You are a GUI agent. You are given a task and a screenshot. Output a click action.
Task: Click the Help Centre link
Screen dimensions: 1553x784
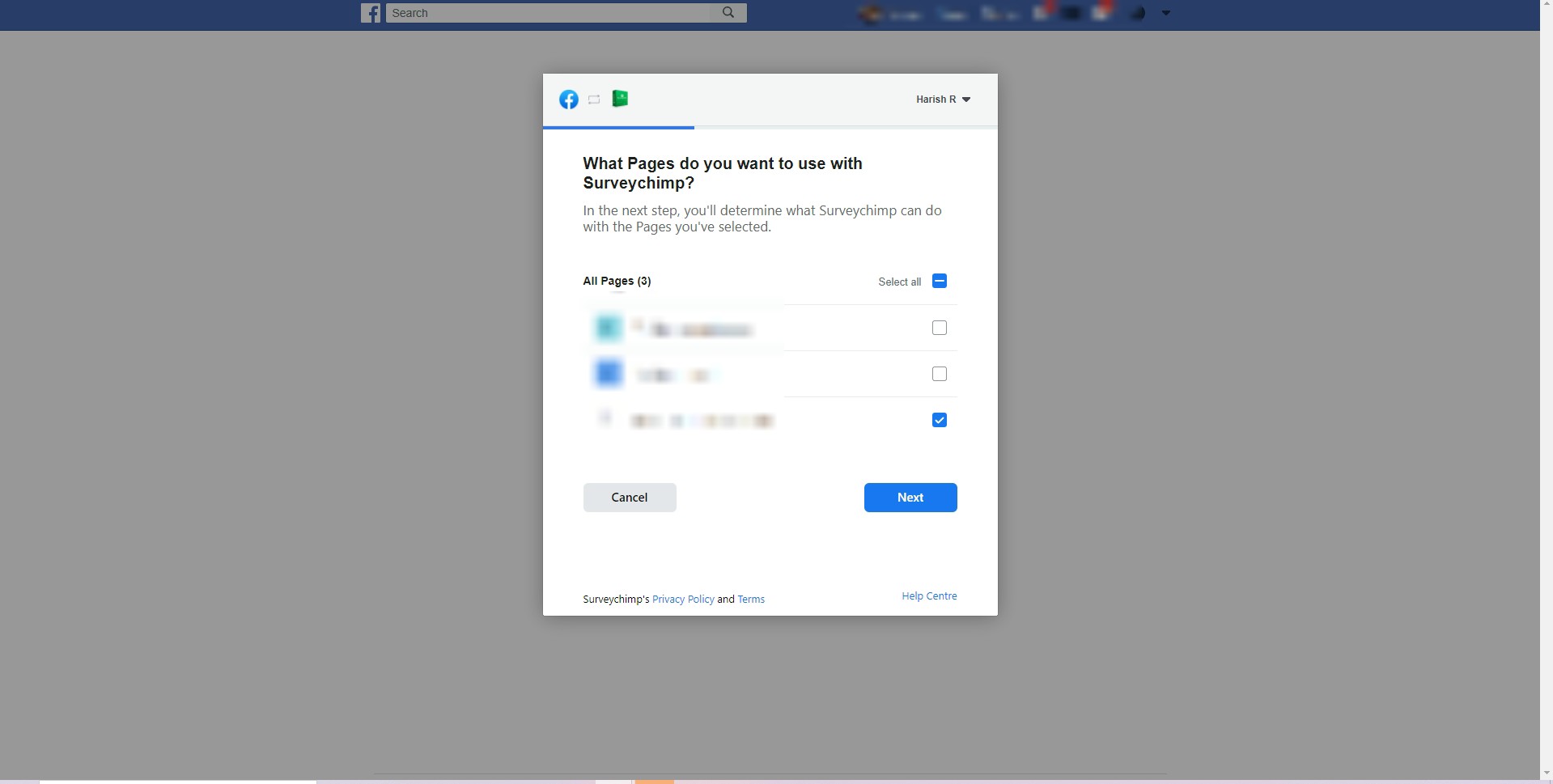pyautogui.click(x=928, y=595)
